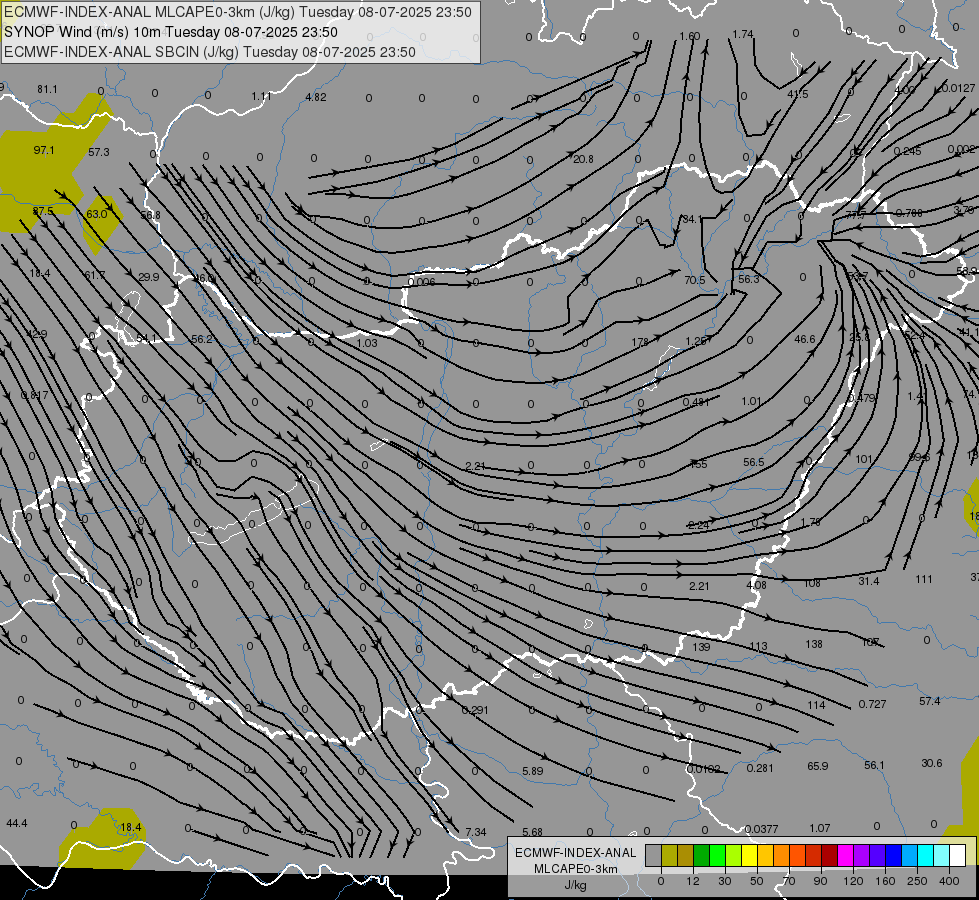Click the legend tick label 70
979x900 pixels.
coord(789,881)
